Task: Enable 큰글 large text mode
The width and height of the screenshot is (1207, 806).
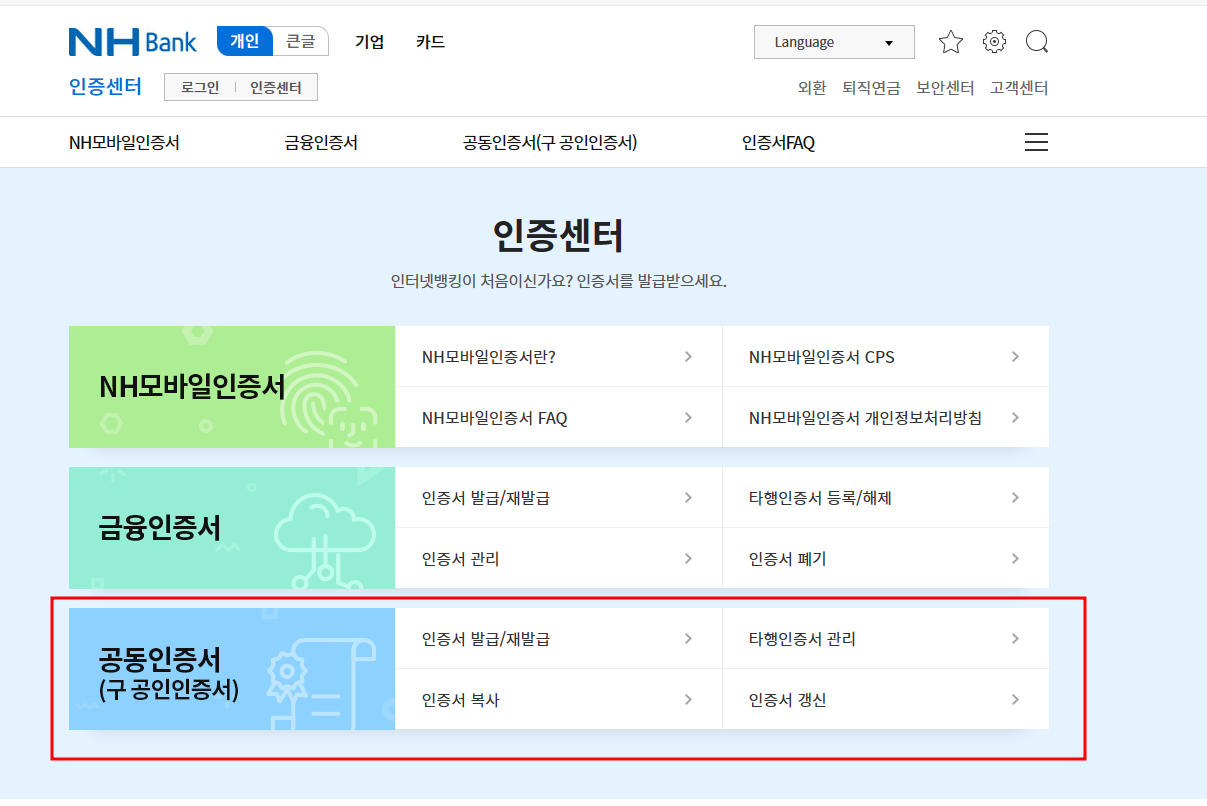Action: tap(300, 41)
